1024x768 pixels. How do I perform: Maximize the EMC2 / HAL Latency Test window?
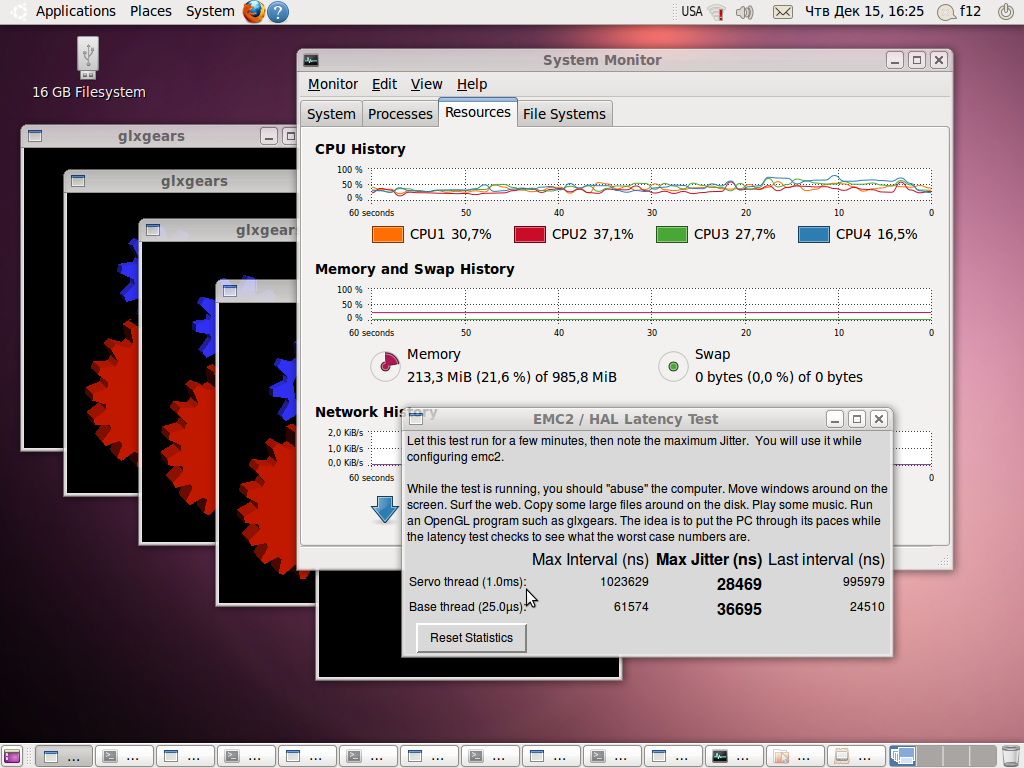(x=857, y=419)
